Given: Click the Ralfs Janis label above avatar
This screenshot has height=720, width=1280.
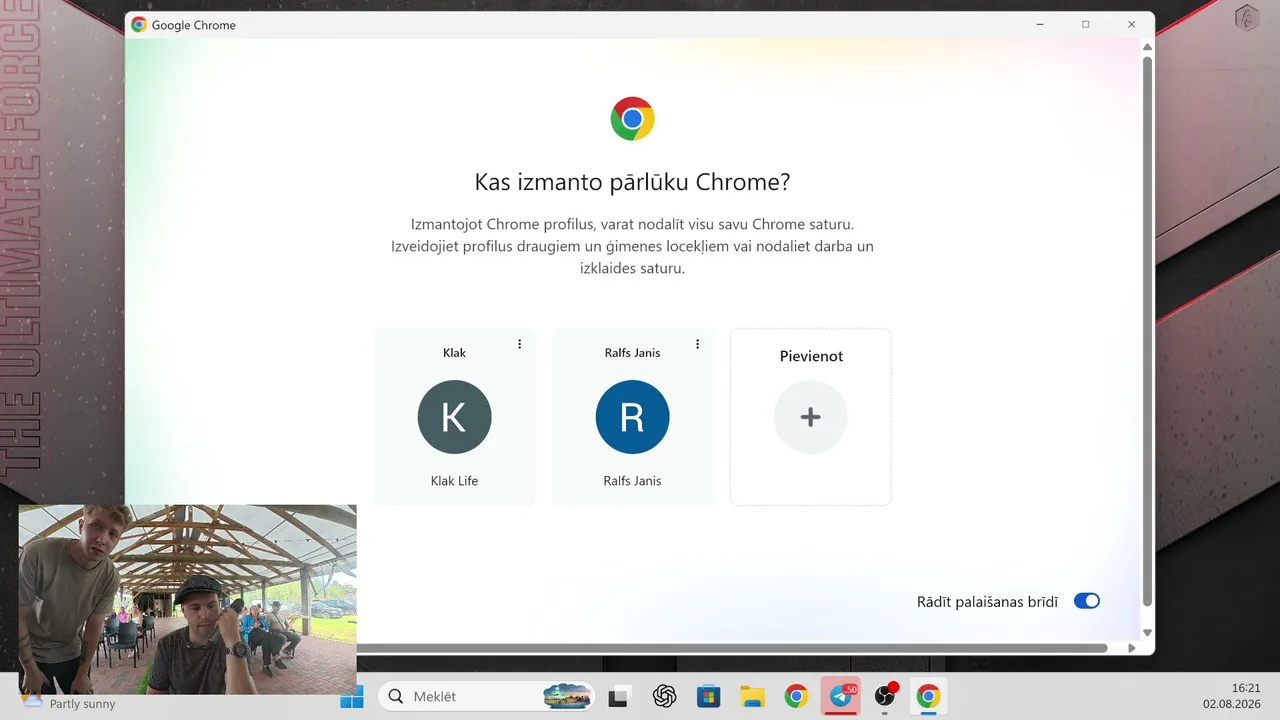Looking at the screenshot, I should [632, 353].
